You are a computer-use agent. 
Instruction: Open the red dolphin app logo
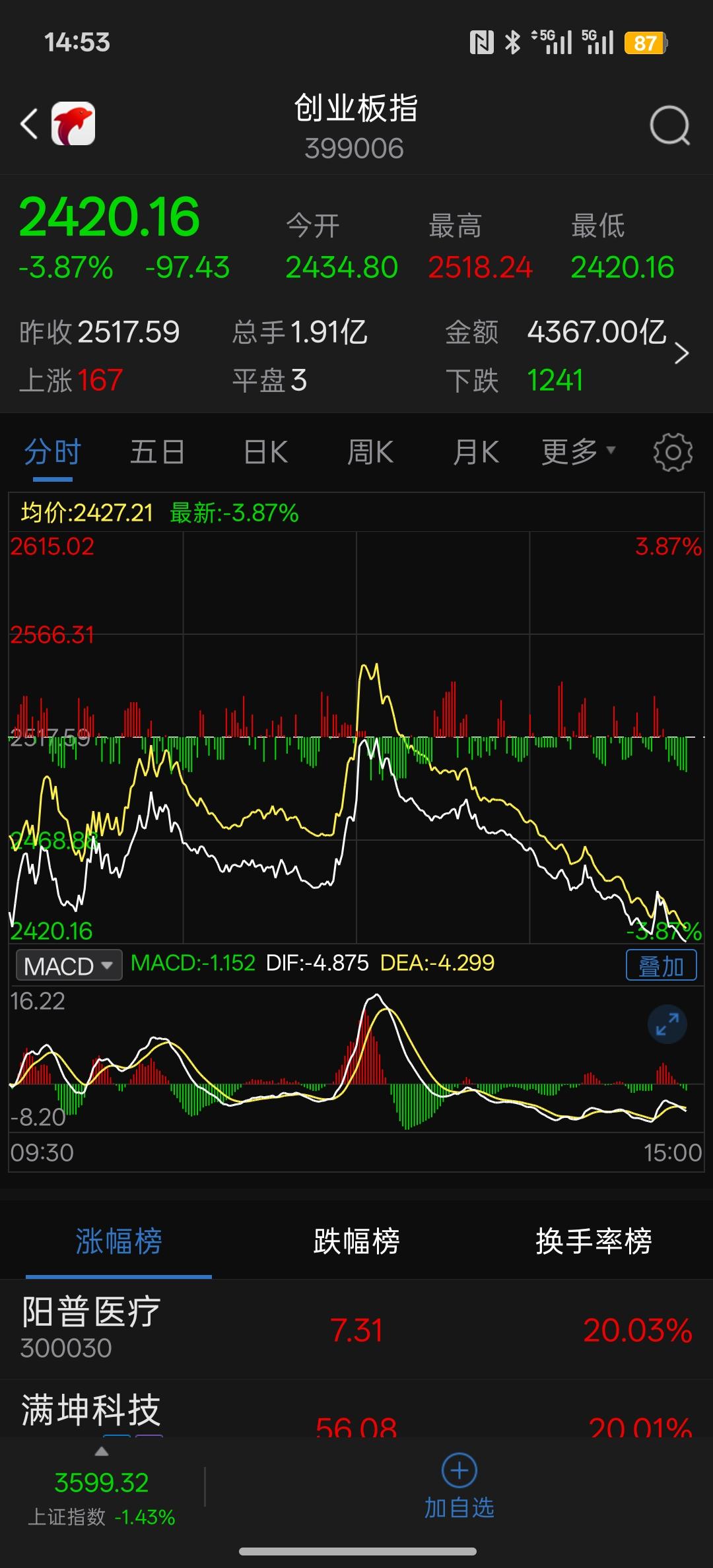pos(73,123)
